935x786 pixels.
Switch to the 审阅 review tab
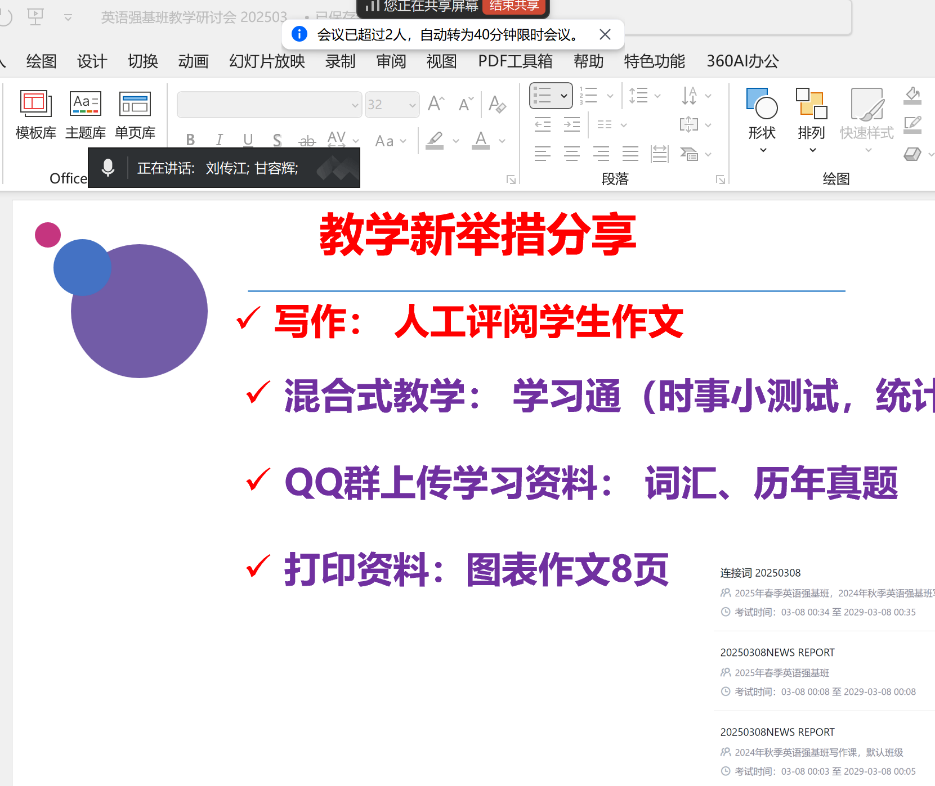tap(391, 61)
